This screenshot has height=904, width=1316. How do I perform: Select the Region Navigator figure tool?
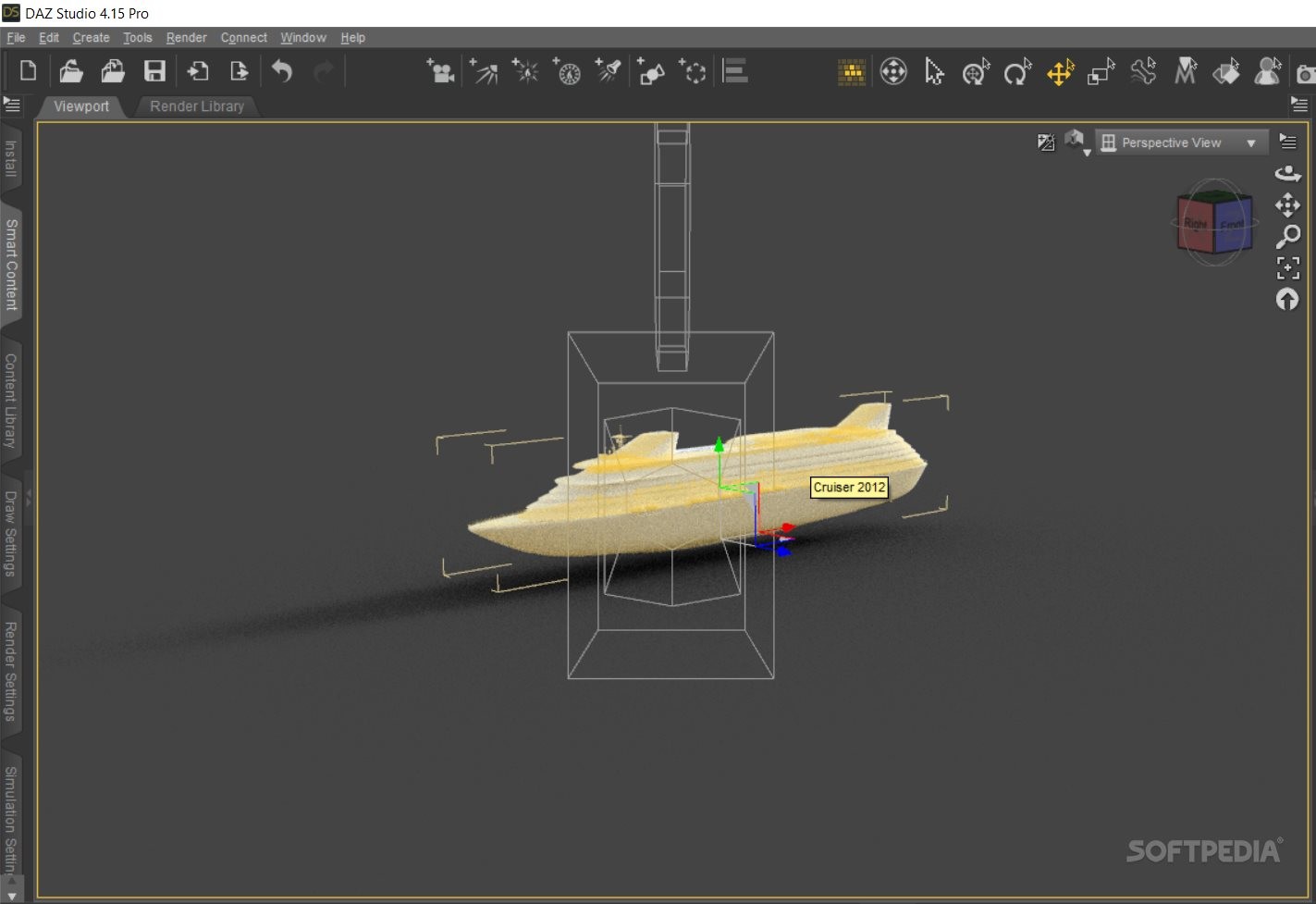coord(1268,71)
